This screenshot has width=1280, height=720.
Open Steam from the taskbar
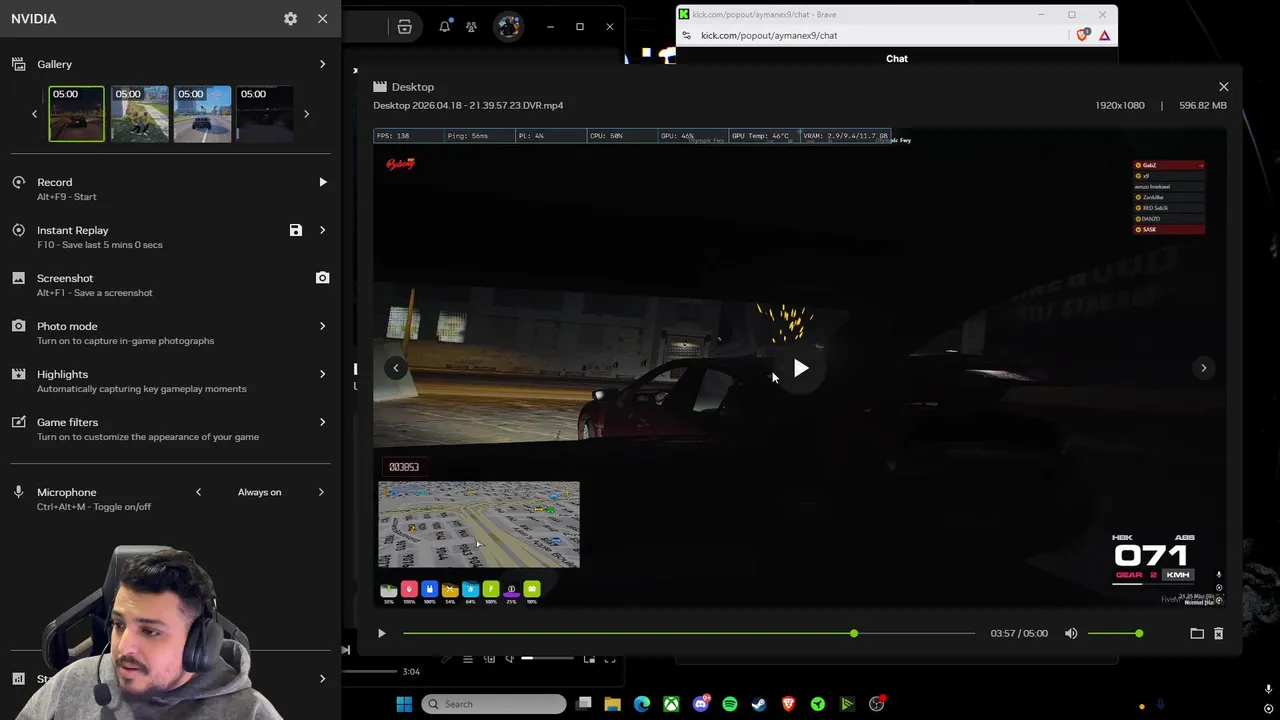[x=759, y=704]
